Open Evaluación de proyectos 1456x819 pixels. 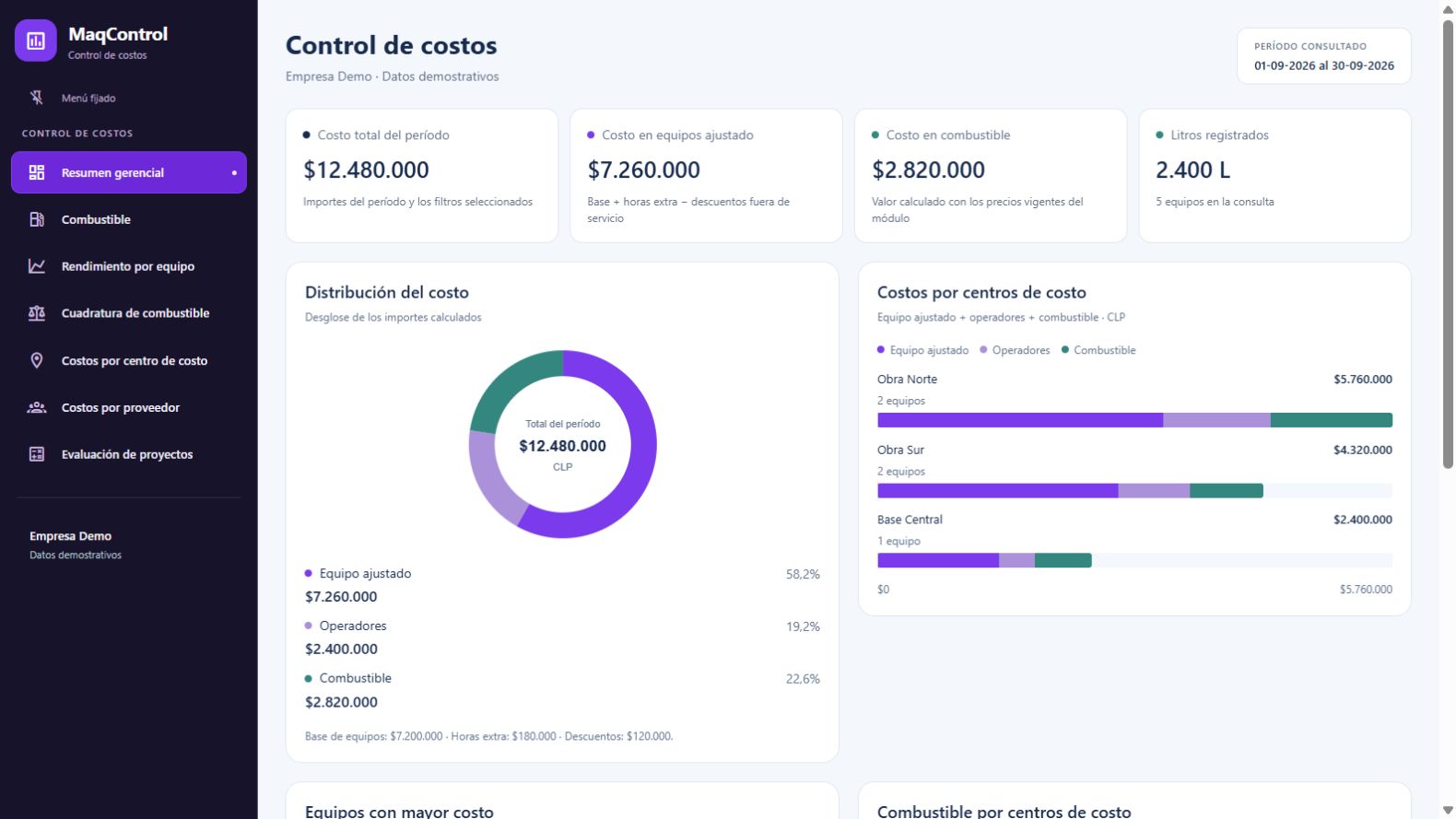(129, 454)
